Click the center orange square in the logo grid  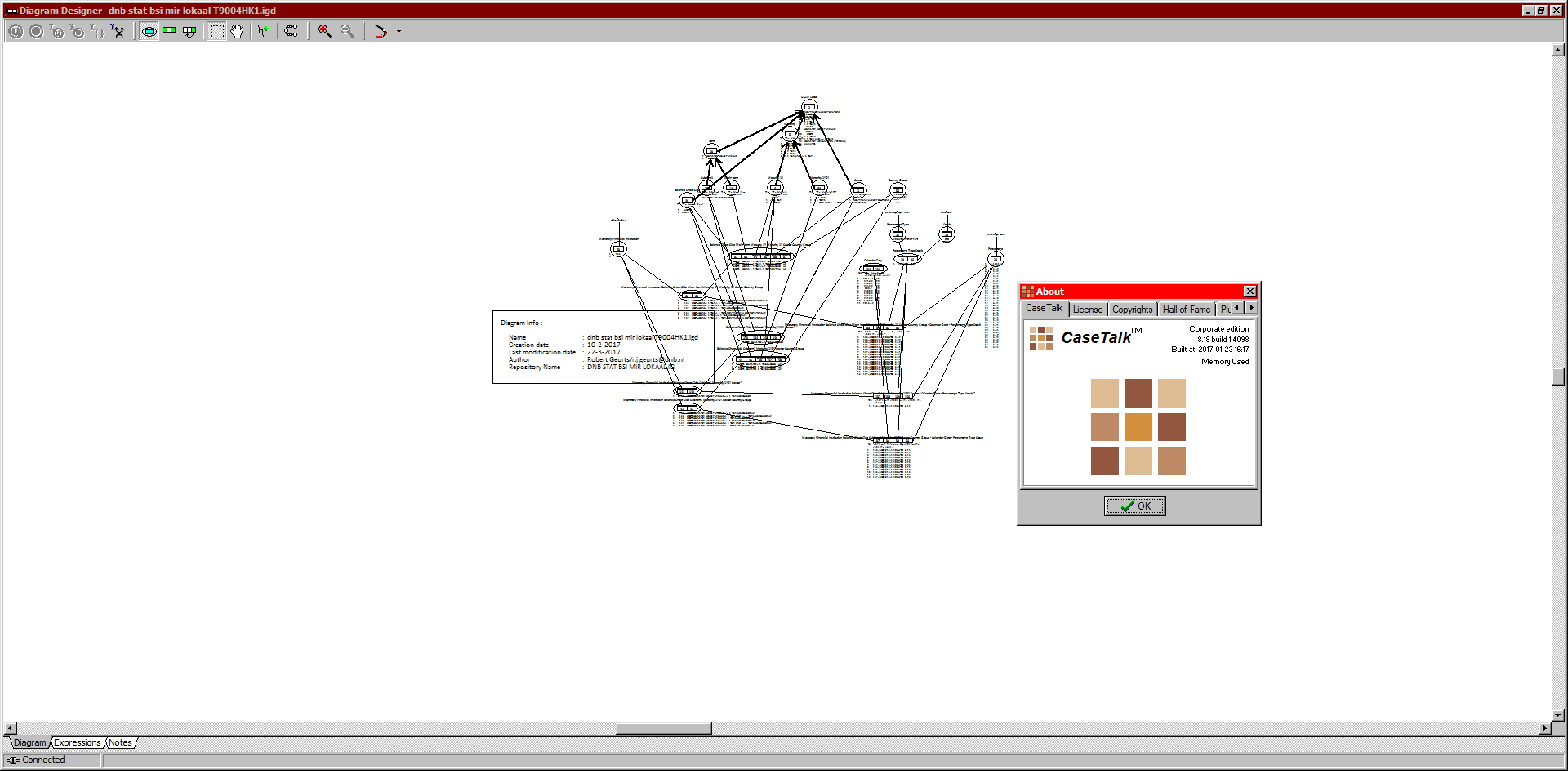pos(1138,427)
